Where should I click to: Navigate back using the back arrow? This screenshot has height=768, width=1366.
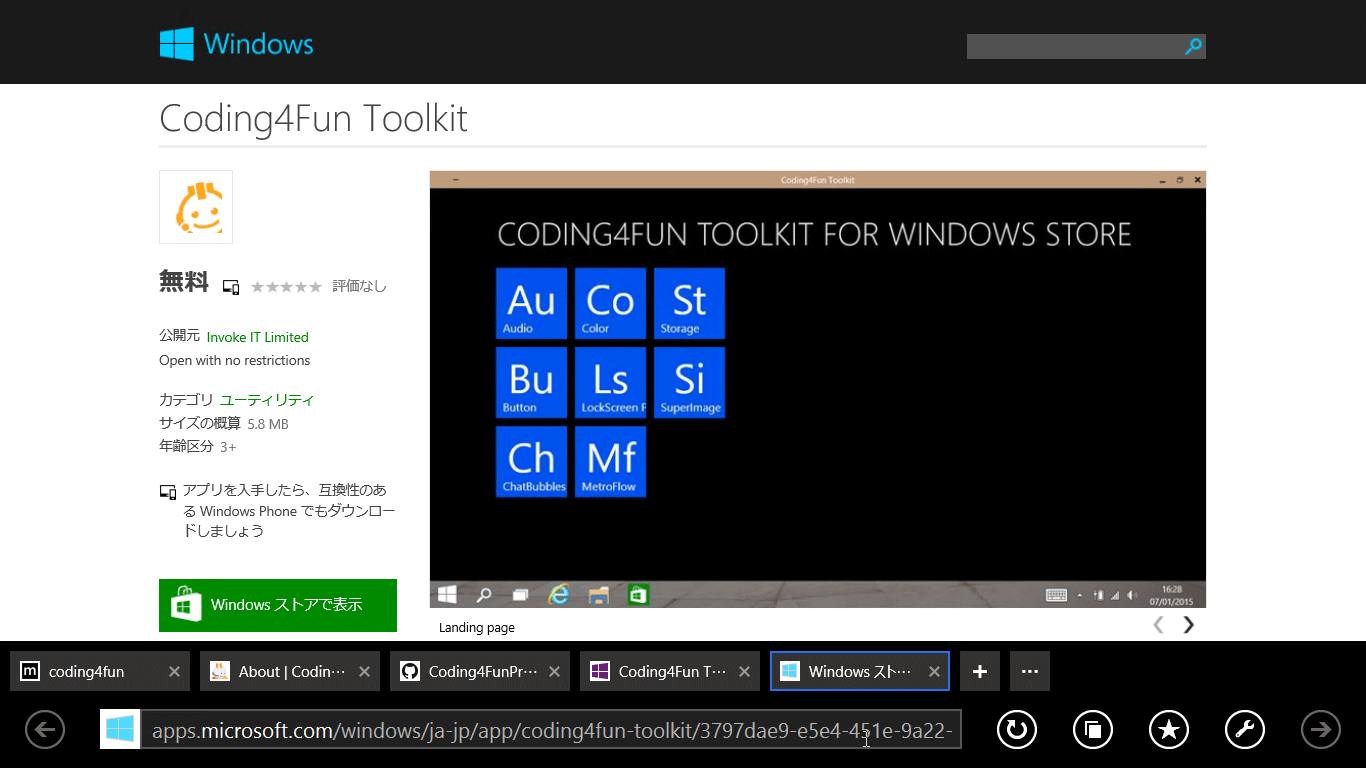44,729
